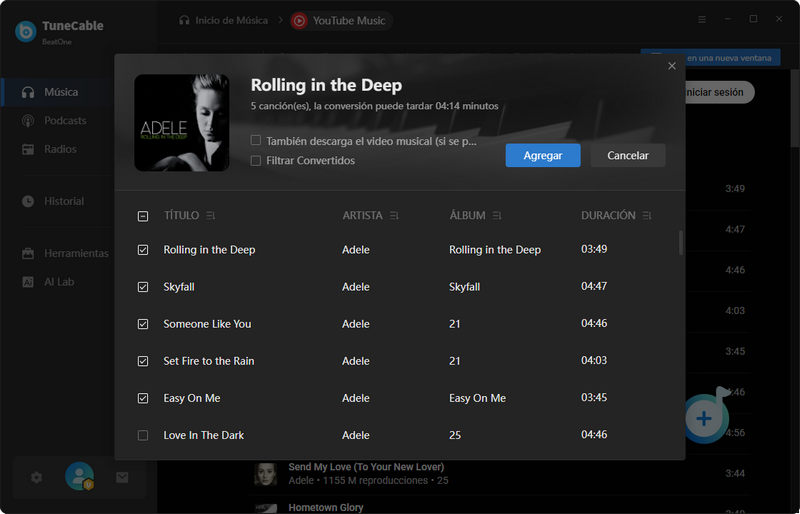
Task: Click the YouTube Music logo icon
Action: 299,20
